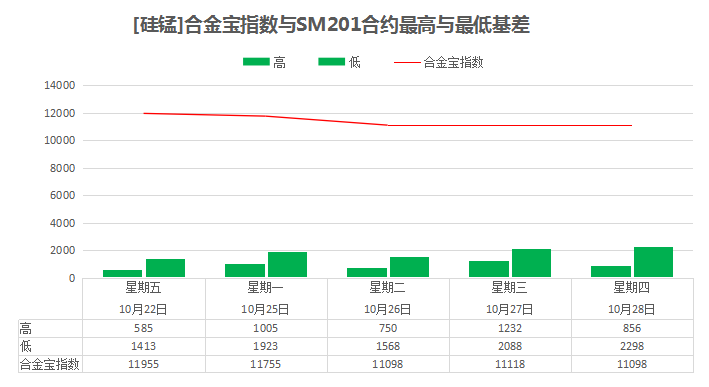Click the 14000 y-axis label
Image resolution: width=709 pixels, height=387 pixels.
click(59, 85)
